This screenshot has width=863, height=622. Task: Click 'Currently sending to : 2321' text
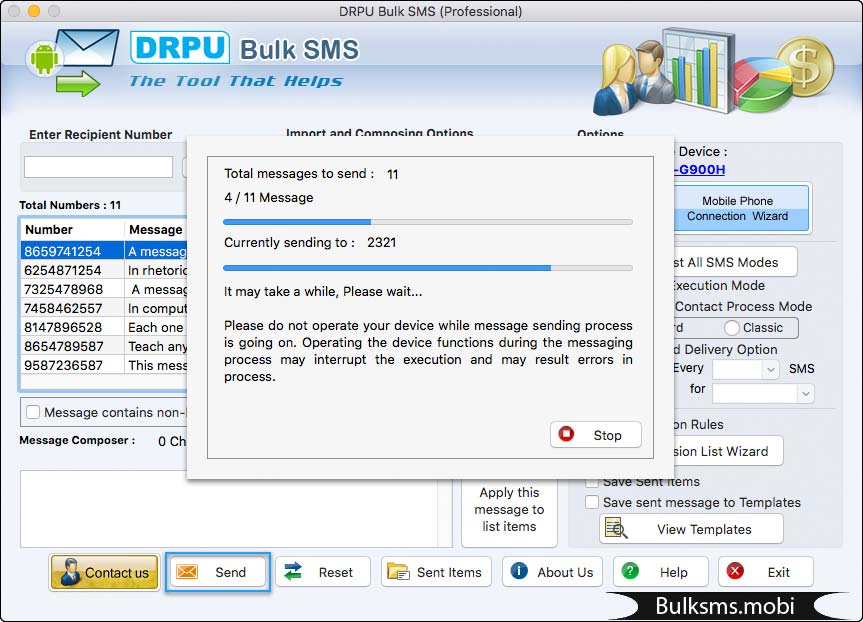click(x=310, y=242)
